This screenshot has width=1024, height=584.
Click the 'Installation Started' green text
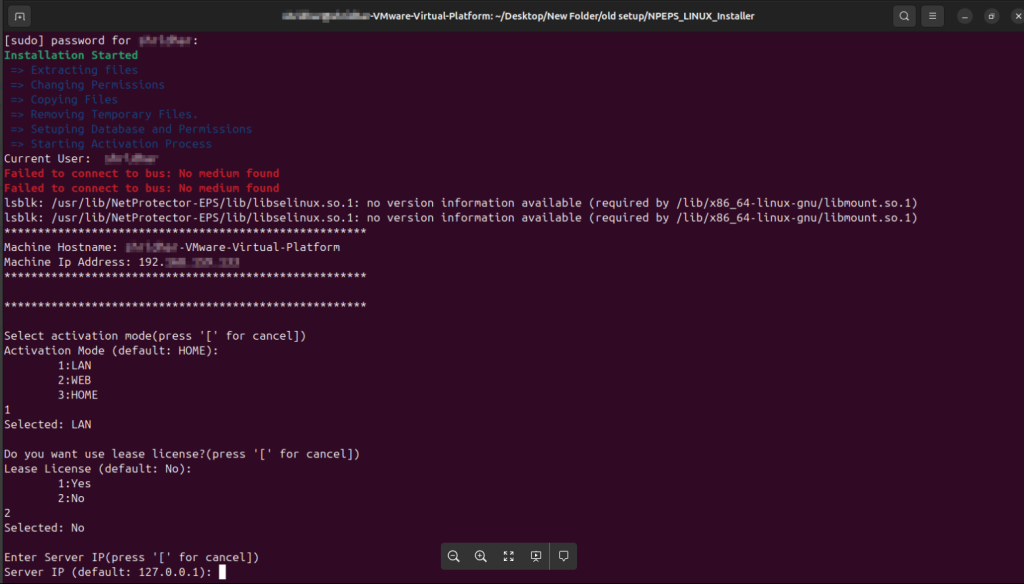[71, 55]
